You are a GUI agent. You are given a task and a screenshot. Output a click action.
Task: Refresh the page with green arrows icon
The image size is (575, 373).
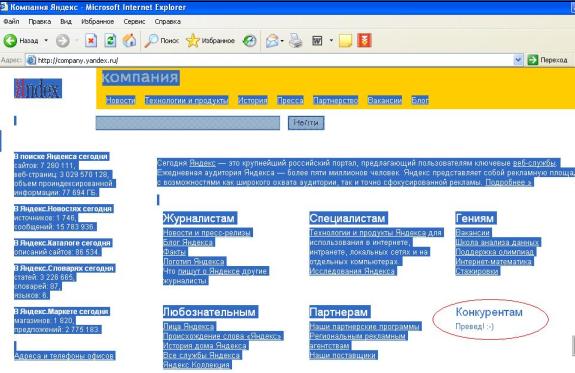pos(110,40)
